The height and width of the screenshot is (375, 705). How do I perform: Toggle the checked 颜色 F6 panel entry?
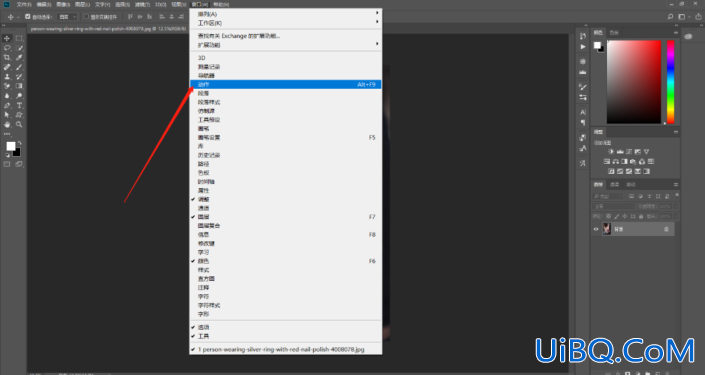286,261
